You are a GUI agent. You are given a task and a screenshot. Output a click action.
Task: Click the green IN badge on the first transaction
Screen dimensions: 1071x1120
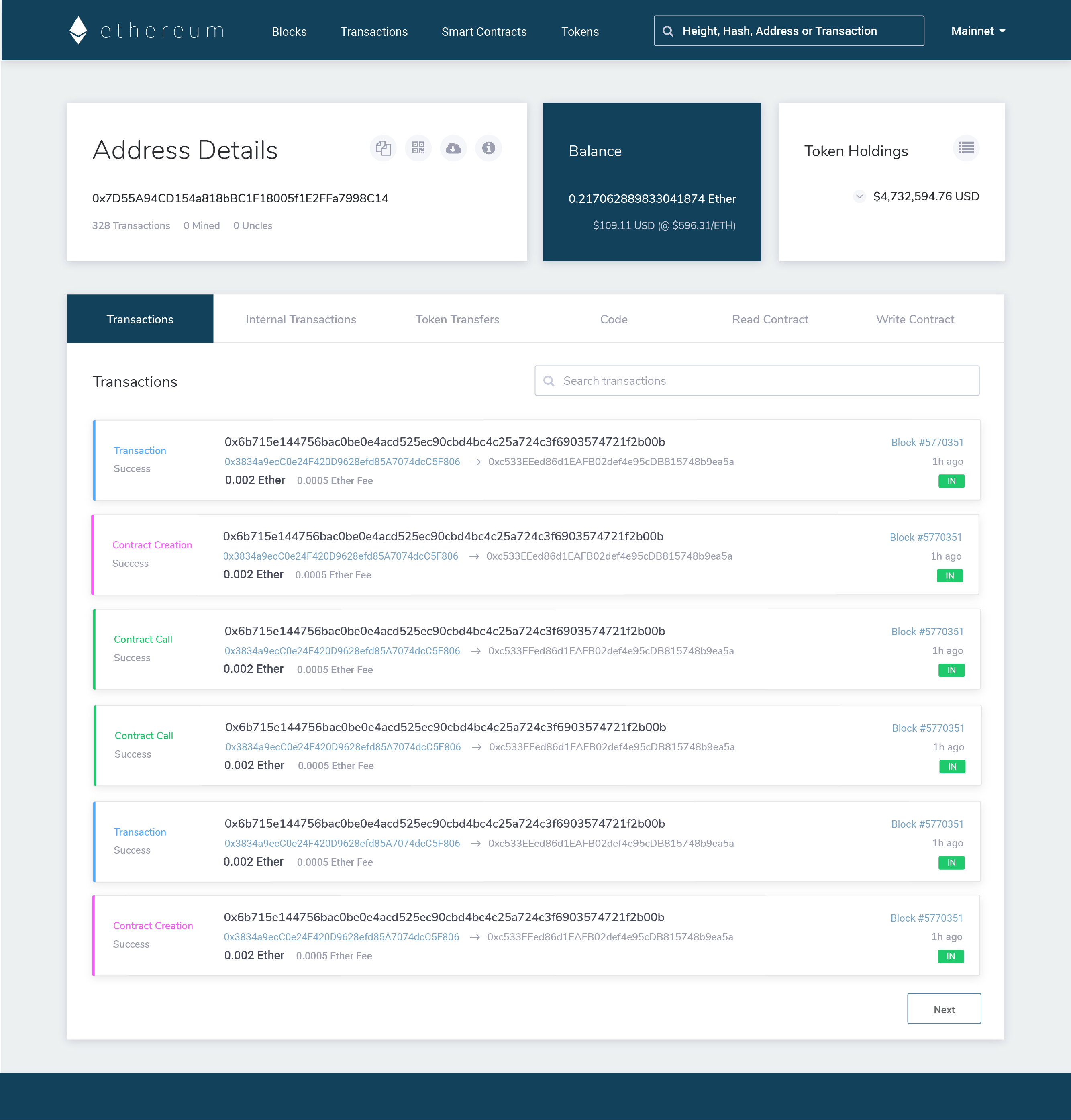coord(951,481)
